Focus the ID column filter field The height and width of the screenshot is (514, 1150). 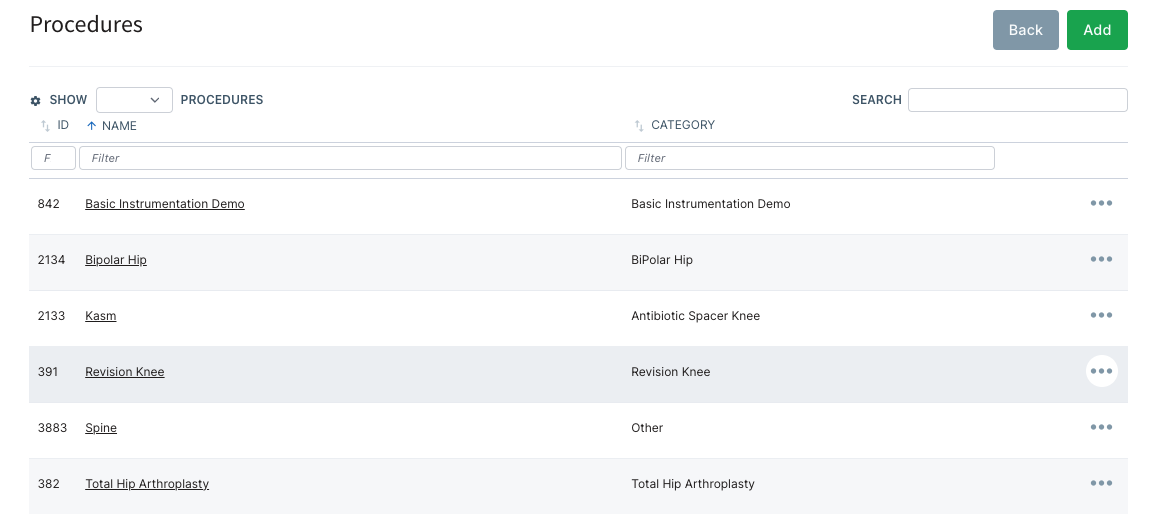click(x=53, y=158)
